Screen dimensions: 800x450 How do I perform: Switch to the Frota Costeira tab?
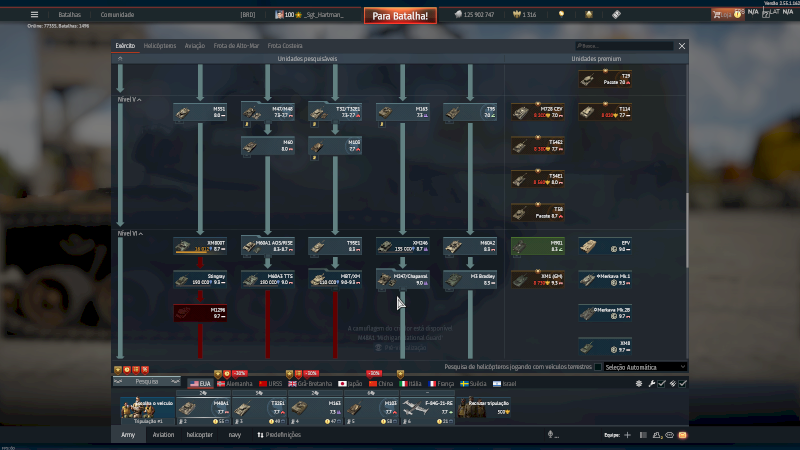(285, 46)
